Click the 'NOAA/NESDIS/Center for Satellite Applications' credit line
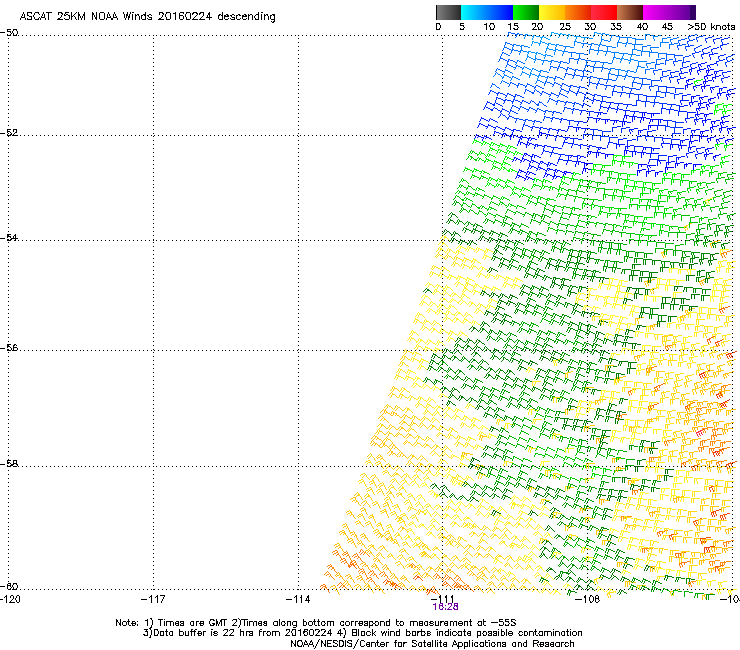 pos(432,644)
